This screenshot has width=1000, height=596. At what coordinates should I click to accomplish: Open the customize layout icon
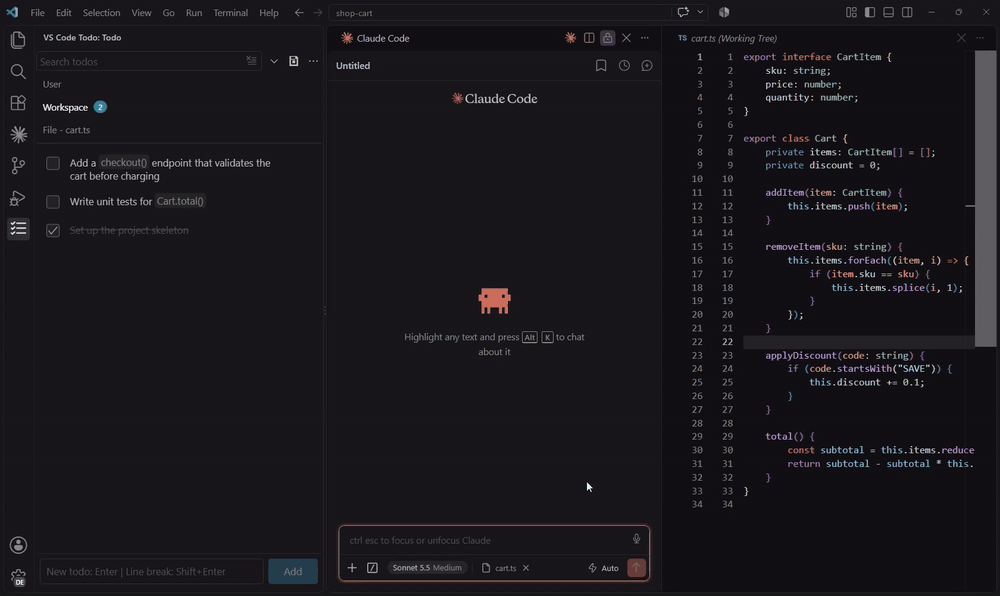click(x=851, y=12)
